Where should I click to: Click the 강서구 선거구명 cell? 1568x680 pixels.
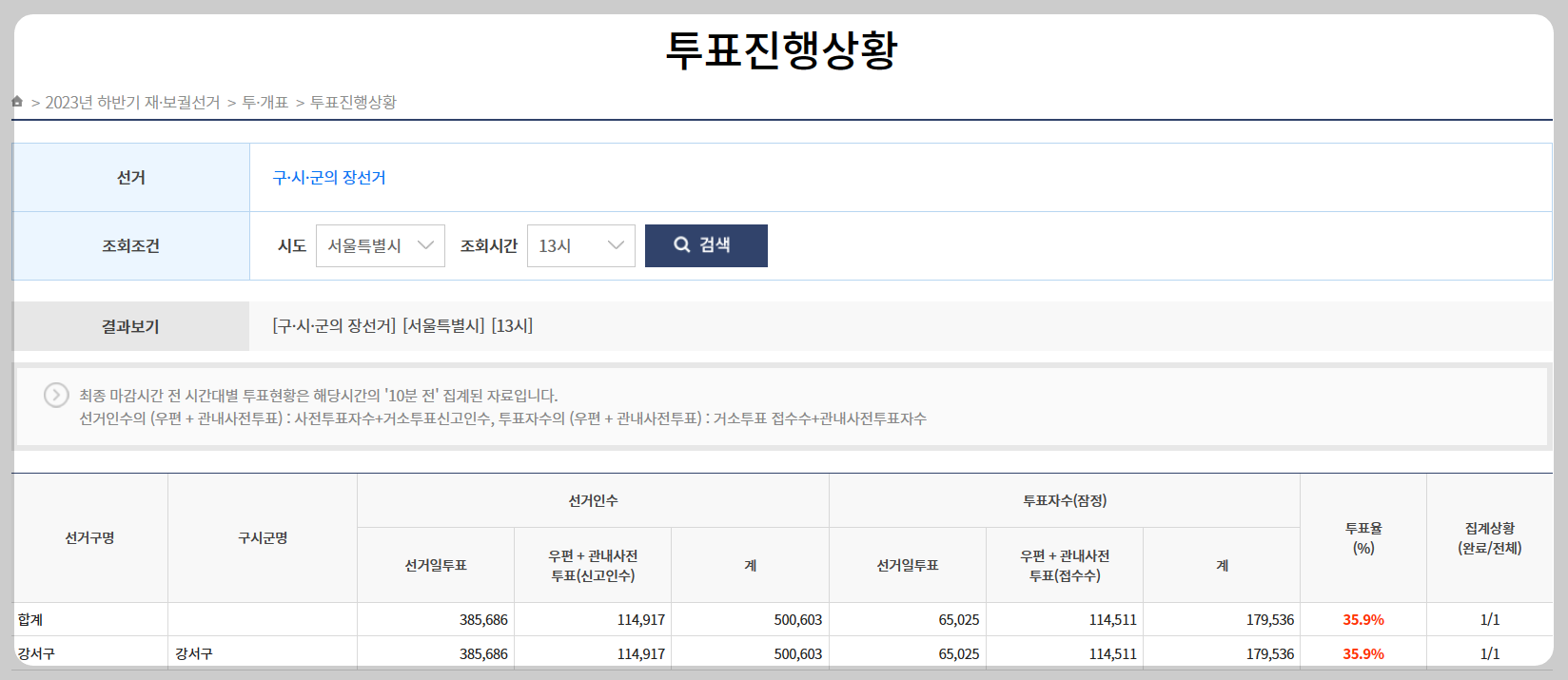click(36, 654)
